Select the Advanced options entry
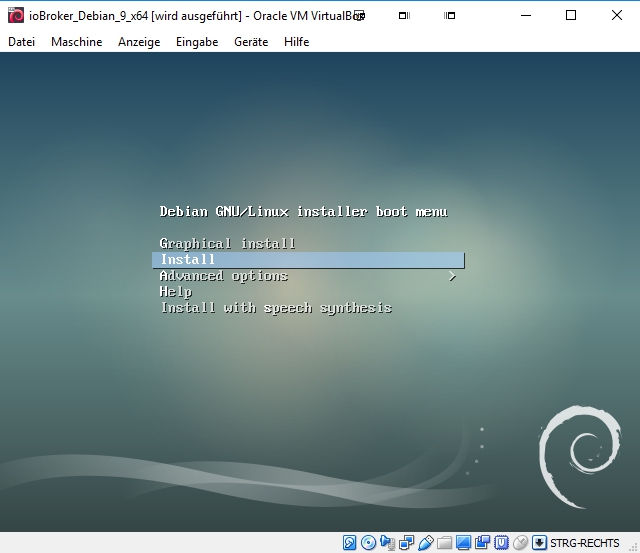Image resolution: width=640 pixels, height=553 pixels. [224, 276]
